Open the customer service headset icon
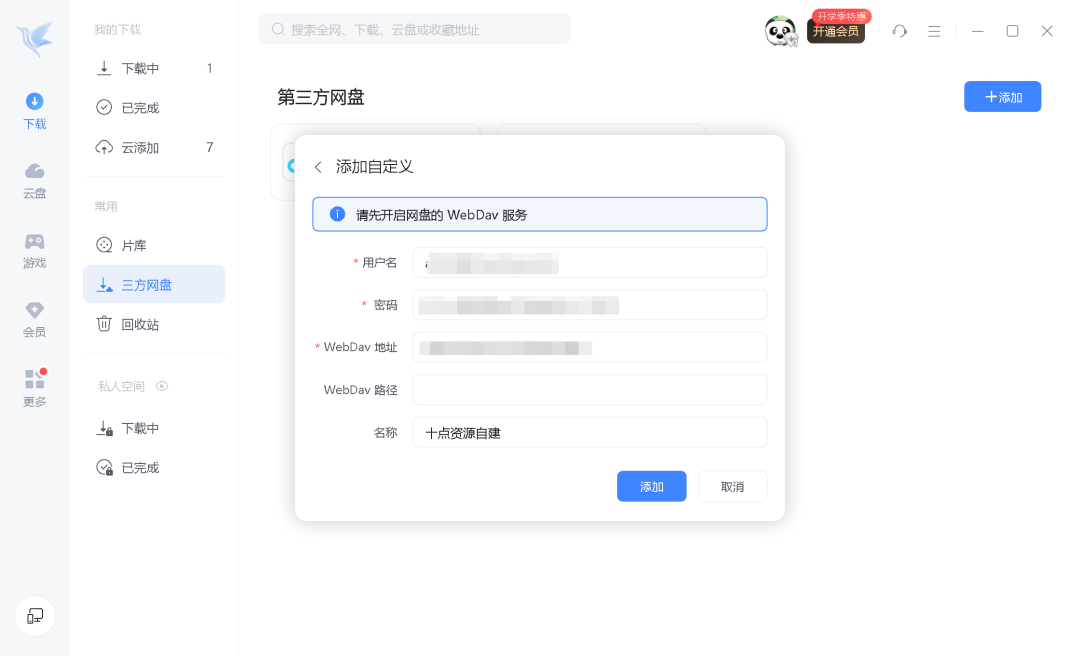 coord(899,31)
